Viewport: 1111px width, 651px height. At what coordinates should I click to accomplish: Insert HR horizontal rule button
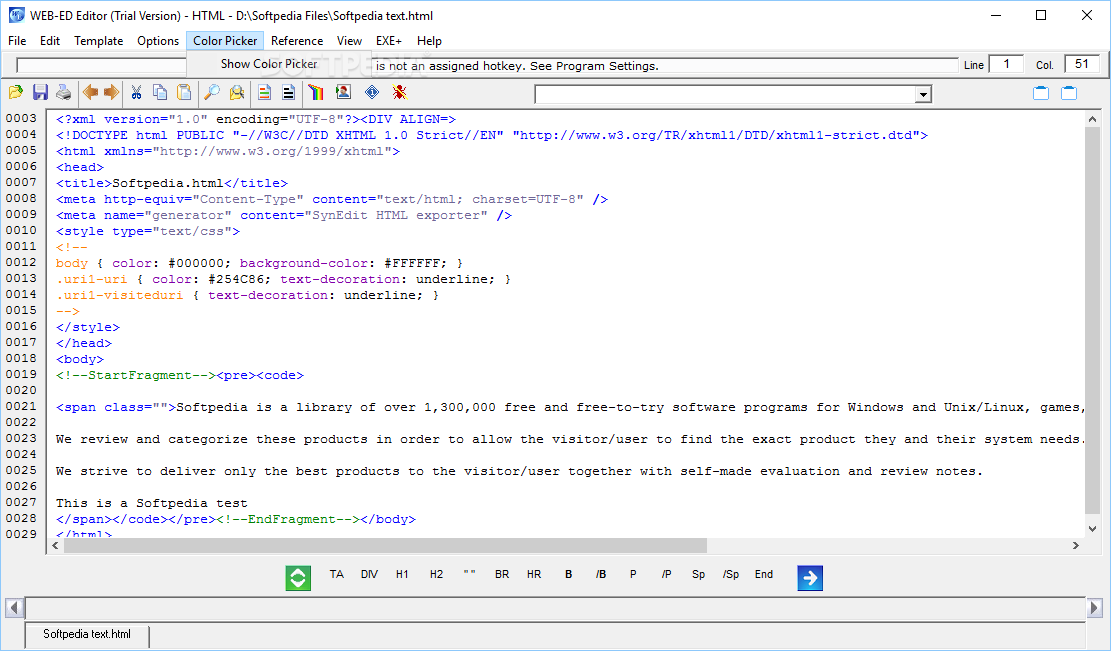click(x=534, y=574)
